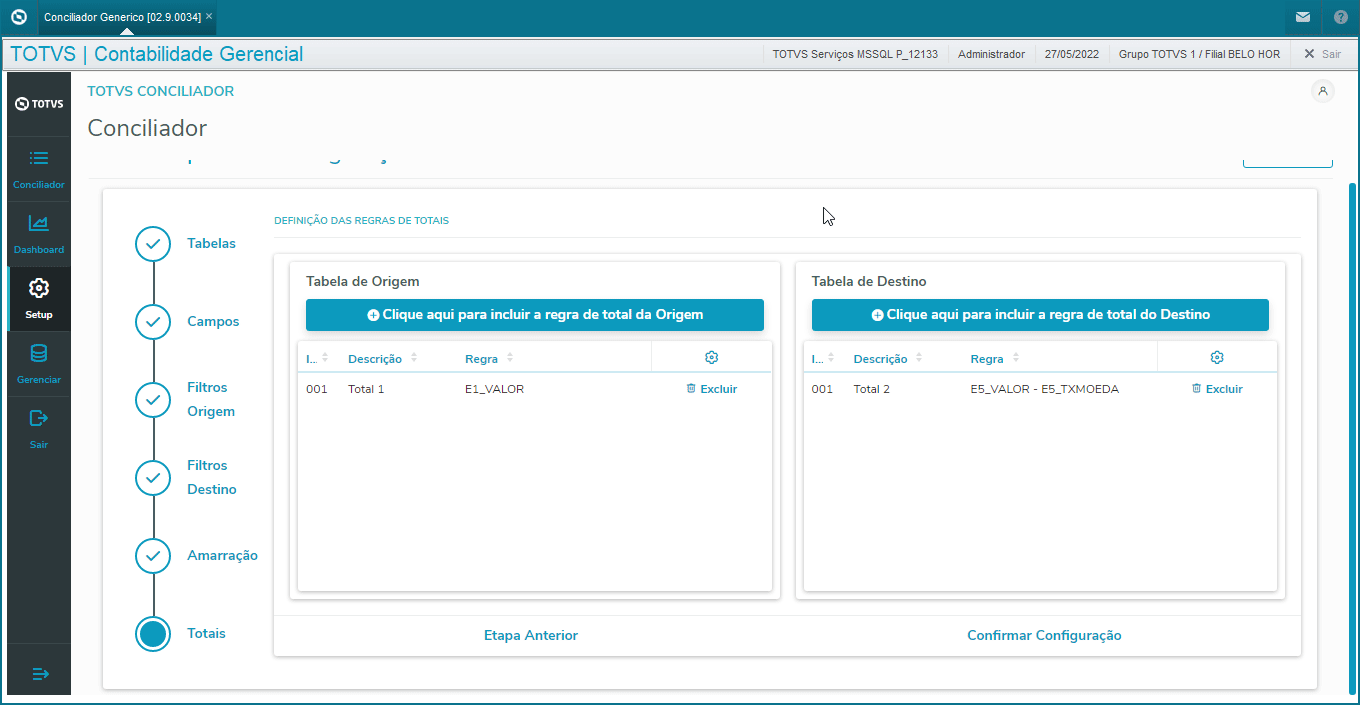Sort Destino table by Regra column
Viewport: 1360px width, 705px height.
pos(1016,358)
